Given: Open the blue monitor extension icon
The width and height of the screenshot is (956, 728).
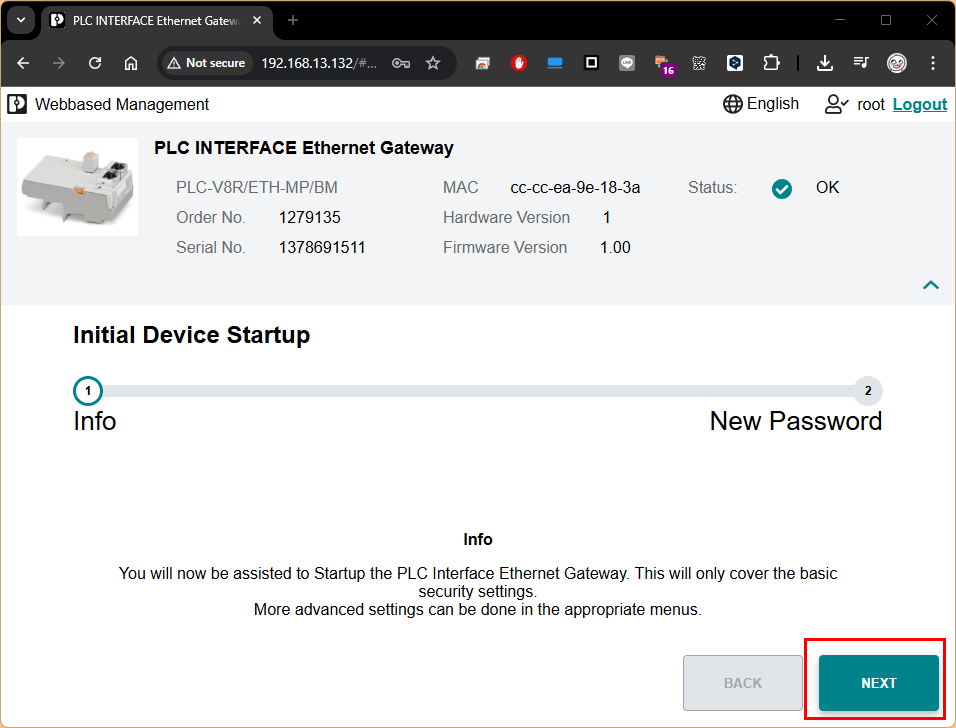Looking at the screenshot, I should click(x=555, y=63).
